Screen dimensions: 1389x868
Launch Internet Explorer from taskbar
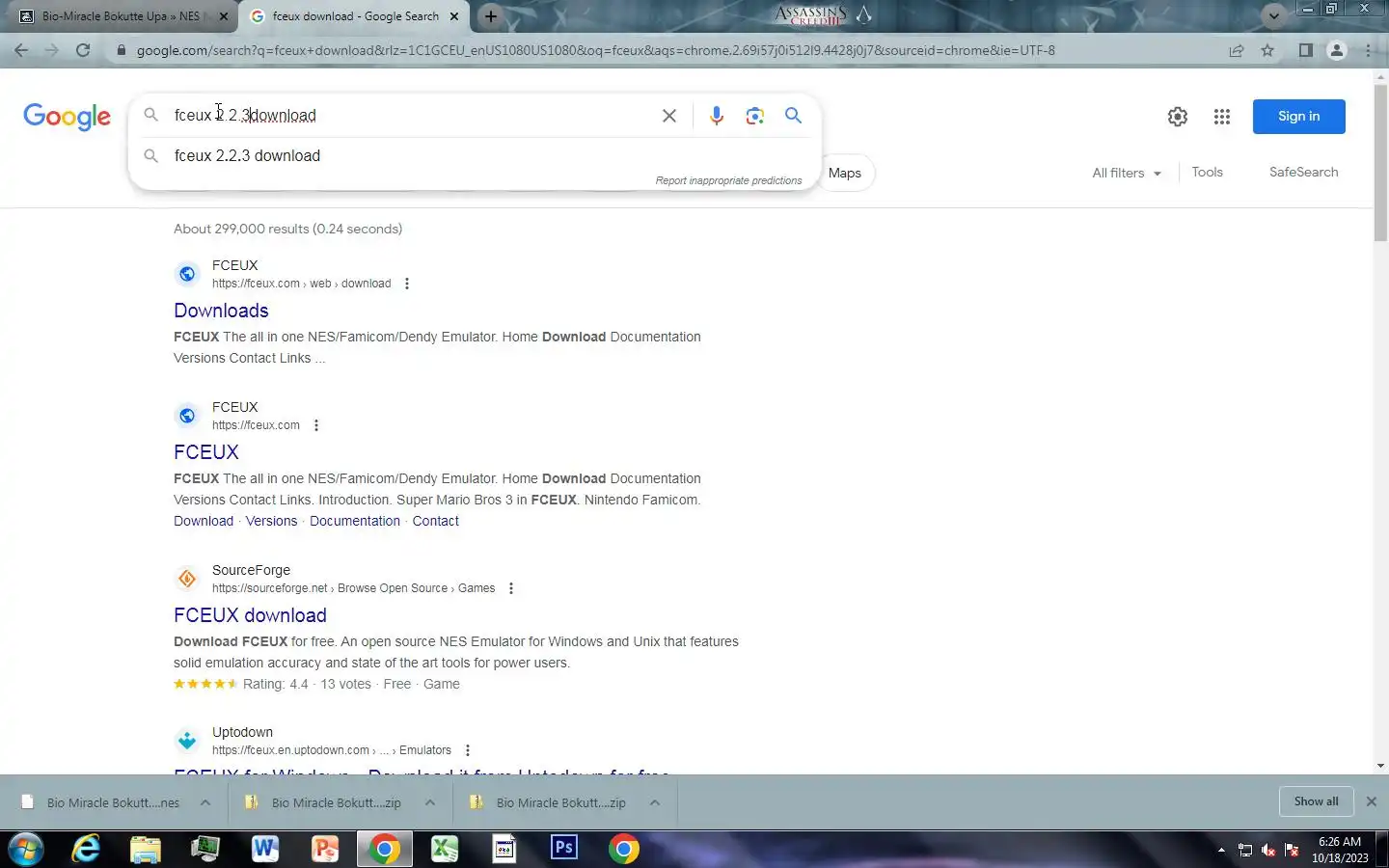coord(87,850)
